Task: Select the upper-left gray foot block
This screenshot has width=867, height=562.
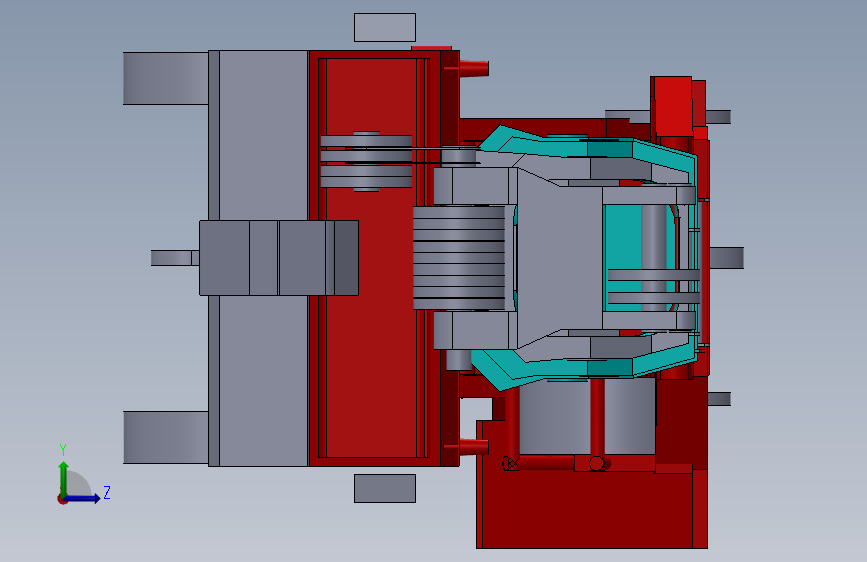Action: [x=166, y=78]
